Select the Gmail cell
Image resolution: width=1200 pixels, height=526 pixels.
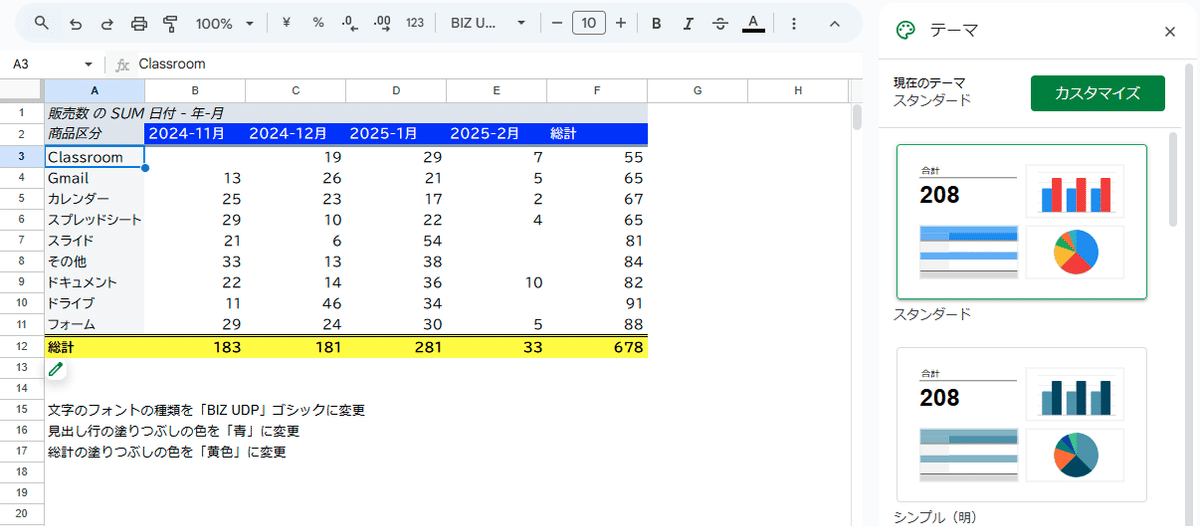tap(95, 178)
